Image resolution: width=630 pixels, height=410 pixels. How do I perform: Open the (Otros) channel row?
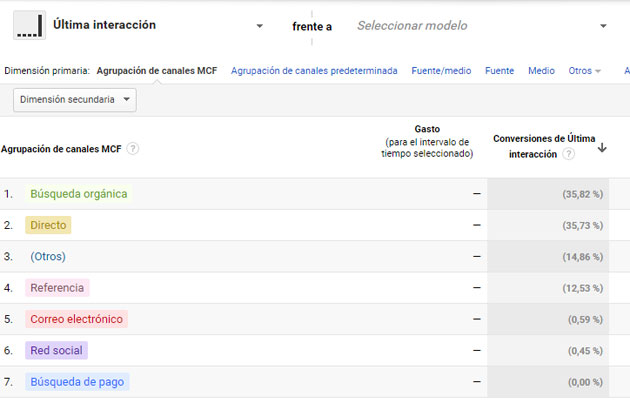point(48,257)
